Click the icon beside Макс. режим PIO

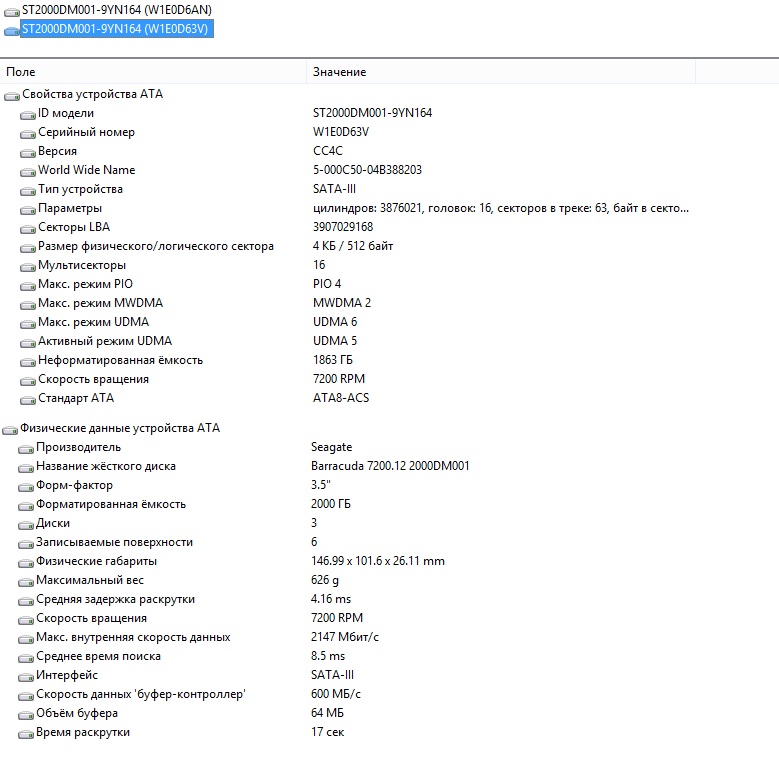pos(28,286)
